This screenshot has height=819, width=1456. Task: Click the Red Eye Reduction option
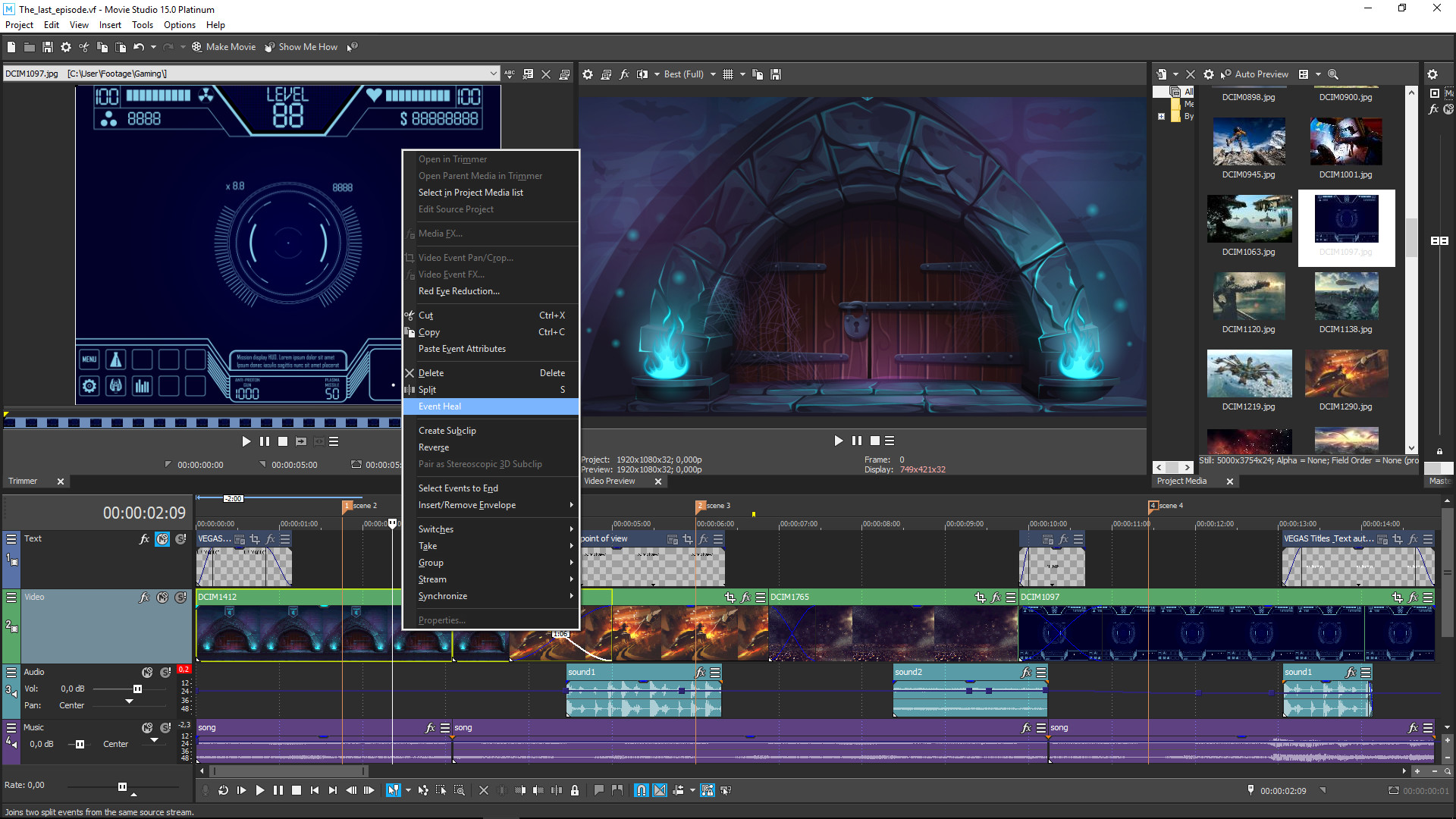(x=458, y=290)
